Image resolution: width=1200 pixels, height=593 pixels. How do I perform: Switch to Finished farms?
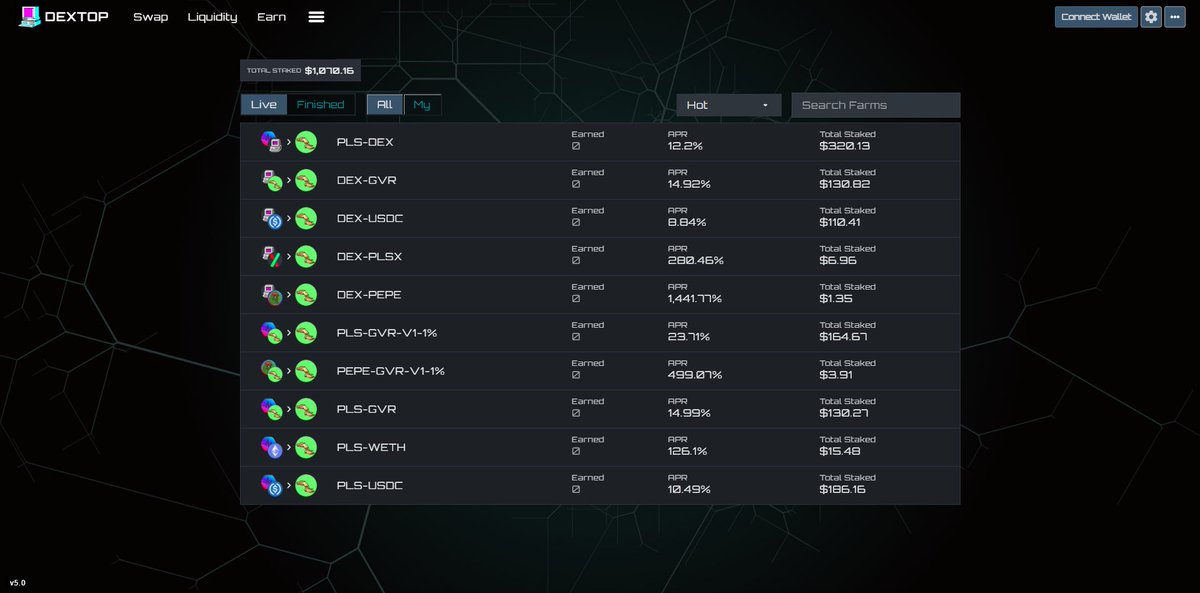(321, 105)
